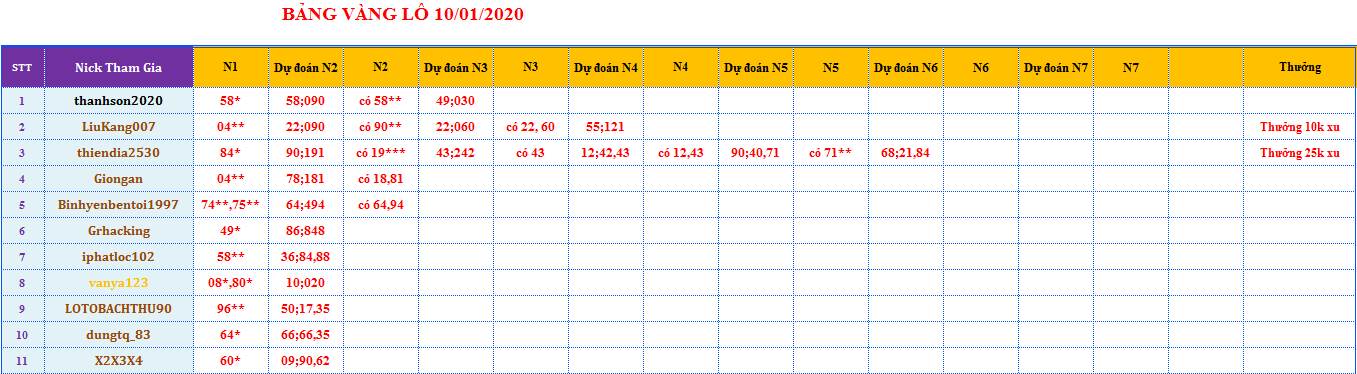Click the title BẢNG VÀNG LÔ 10/01/2020
Viewport: 1357px width, 374px height.
[402, 15]
